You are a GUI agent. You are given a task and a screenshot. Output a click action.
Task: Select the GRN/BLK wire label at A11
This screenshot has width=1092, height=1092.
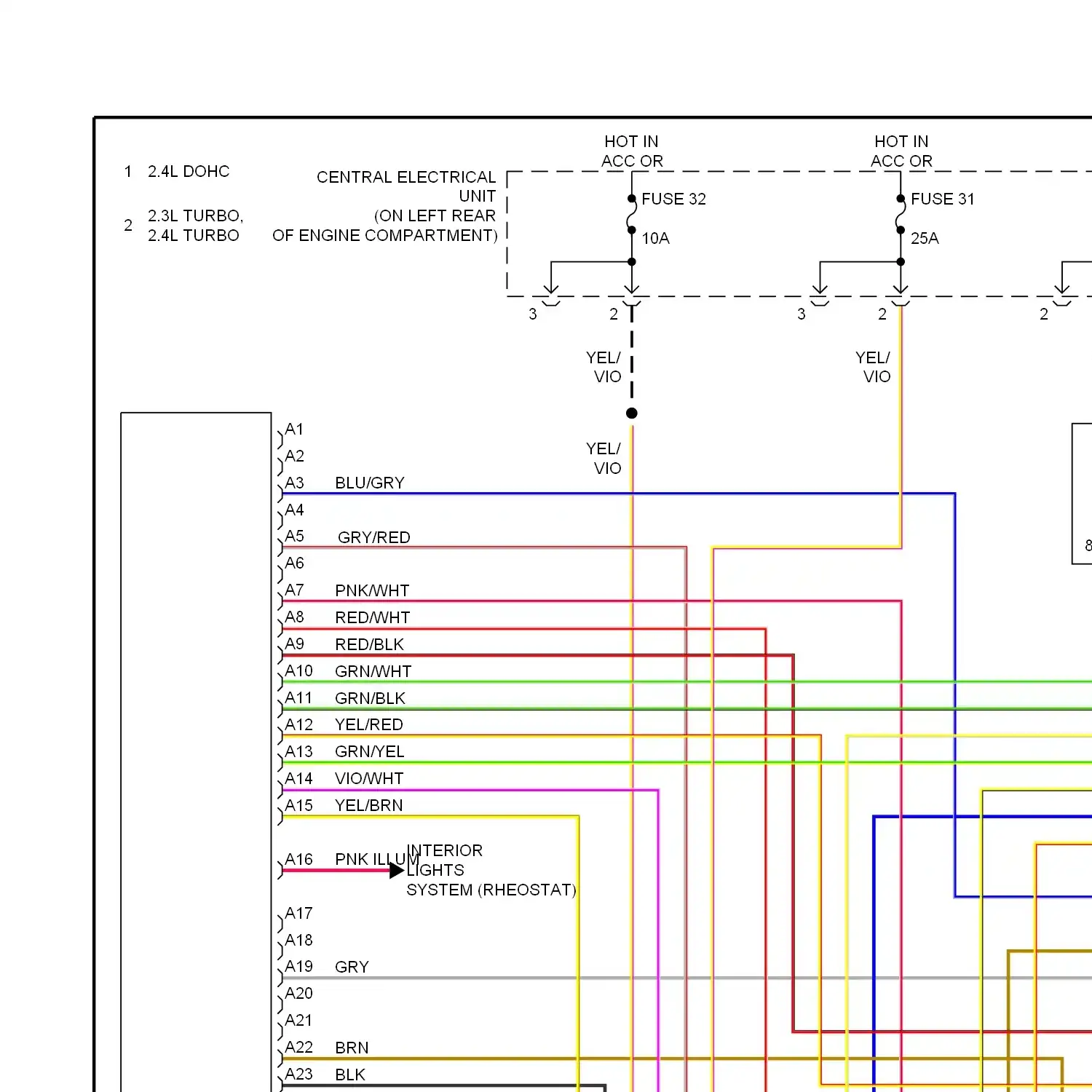tap(370, 698)
